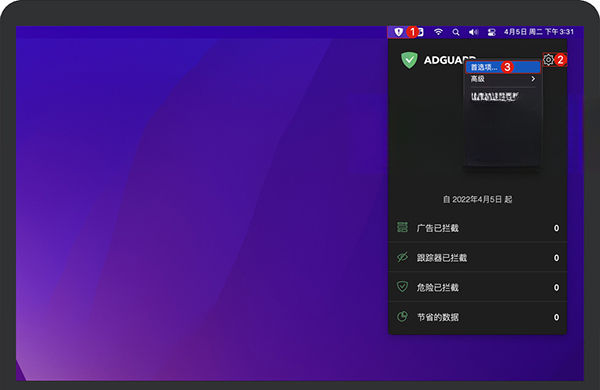
Task: Click the date and time 4月5日 周二
Action: pyautogui.click(x=539, y=32)
